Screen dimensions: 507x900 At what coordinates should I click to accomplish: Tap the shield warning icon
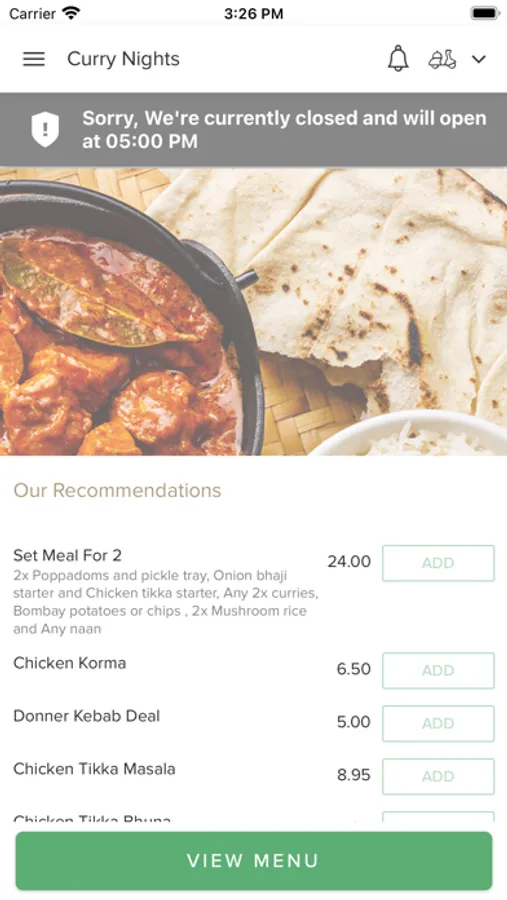click(45, 129)
